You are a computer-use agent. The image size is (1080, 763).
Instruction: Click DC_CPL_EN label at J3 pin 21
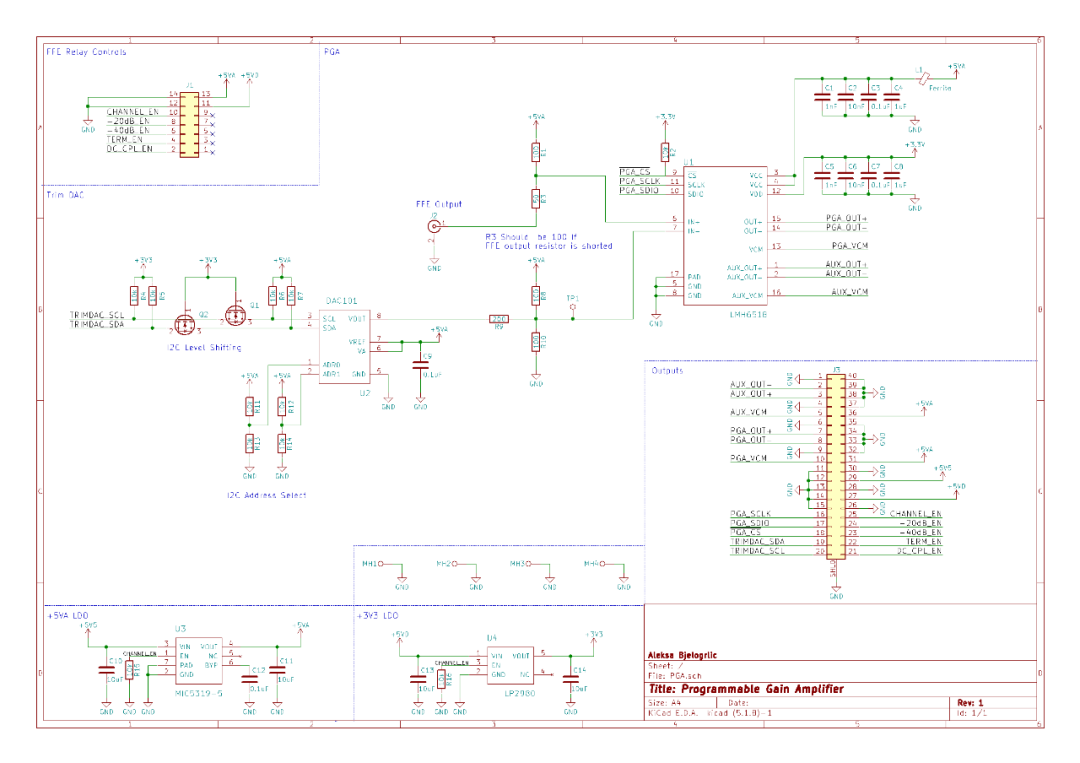(x=919, y=551)
